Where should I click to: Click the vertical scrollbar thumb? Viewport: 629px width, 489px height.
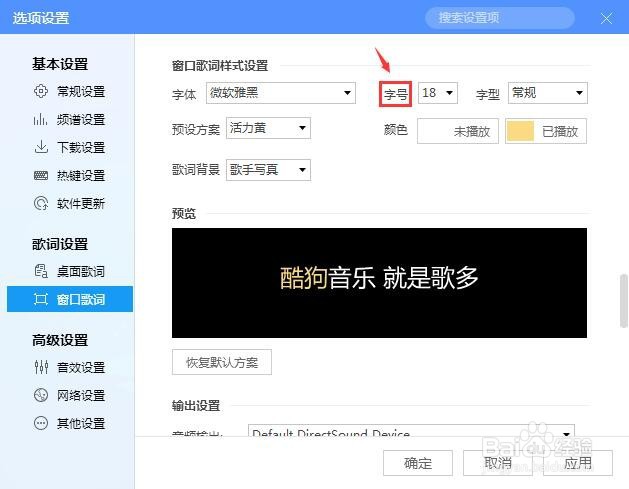[x=624, y=301]
